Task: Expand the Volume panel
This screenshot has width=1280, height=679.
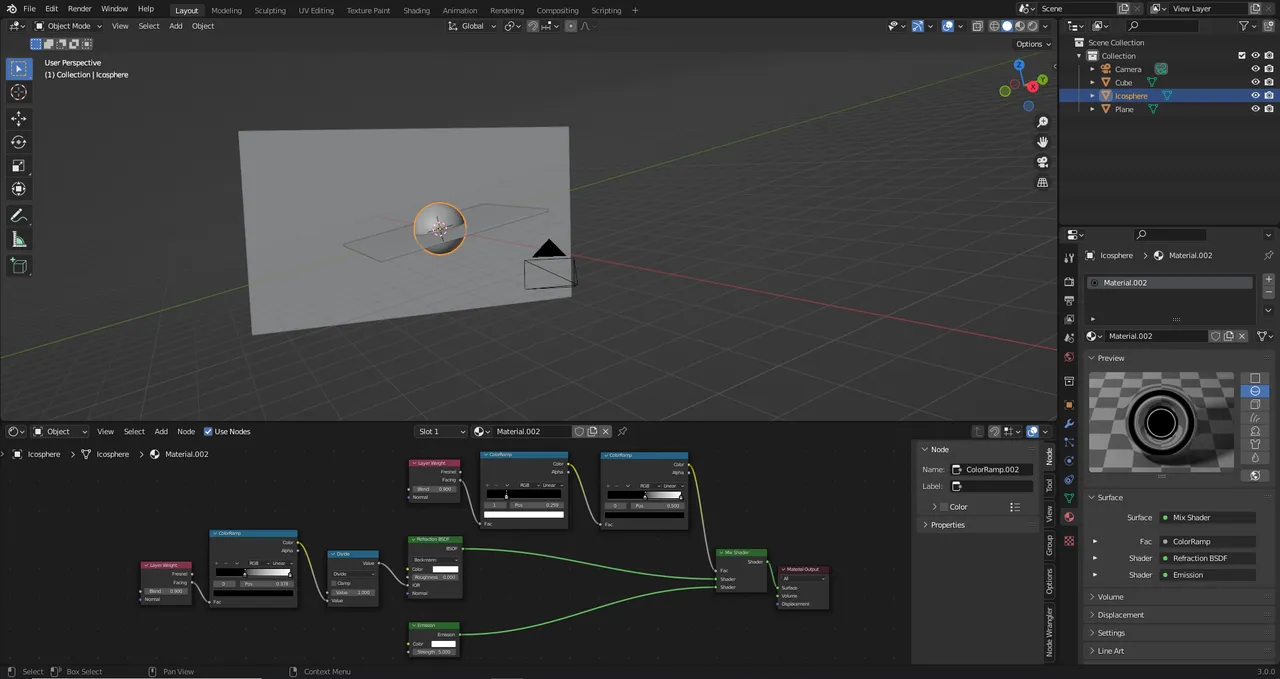Action: [1110, 597]
